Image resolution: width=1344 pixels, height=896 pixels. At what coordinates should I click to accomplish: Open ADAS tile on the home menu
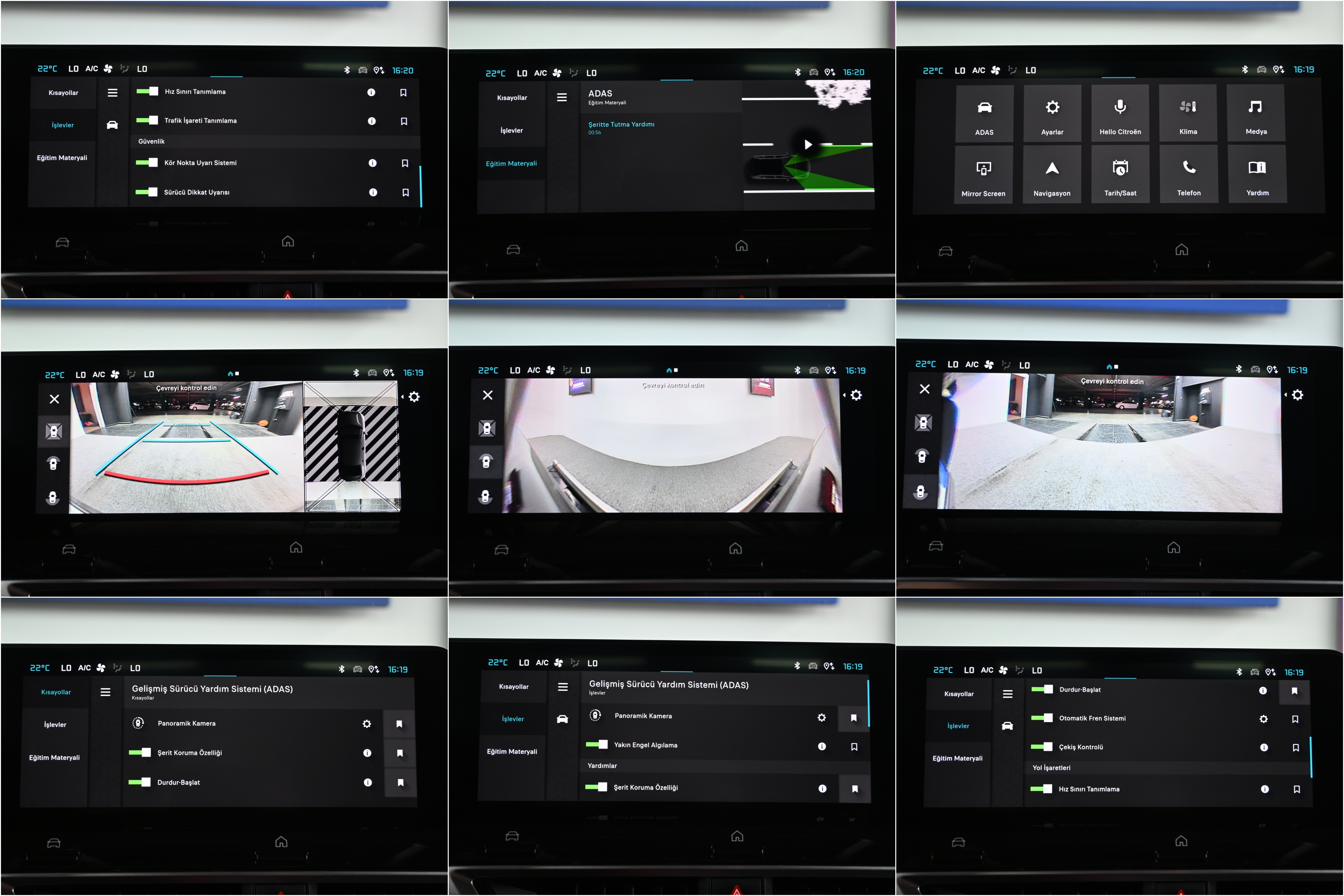[985, 113]
